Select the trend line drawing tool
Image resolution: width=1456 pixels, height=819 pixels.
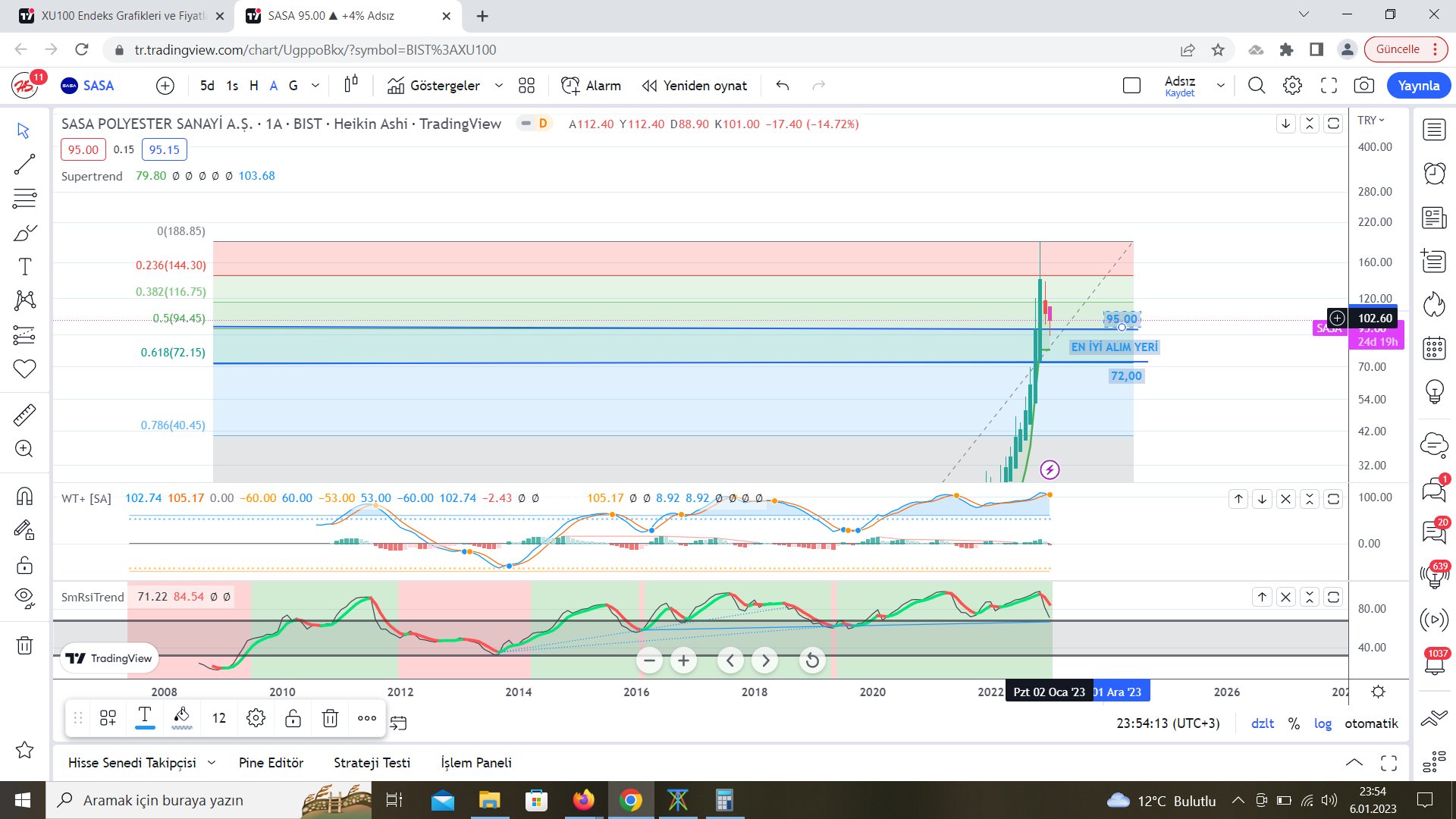tap(24, 165)
